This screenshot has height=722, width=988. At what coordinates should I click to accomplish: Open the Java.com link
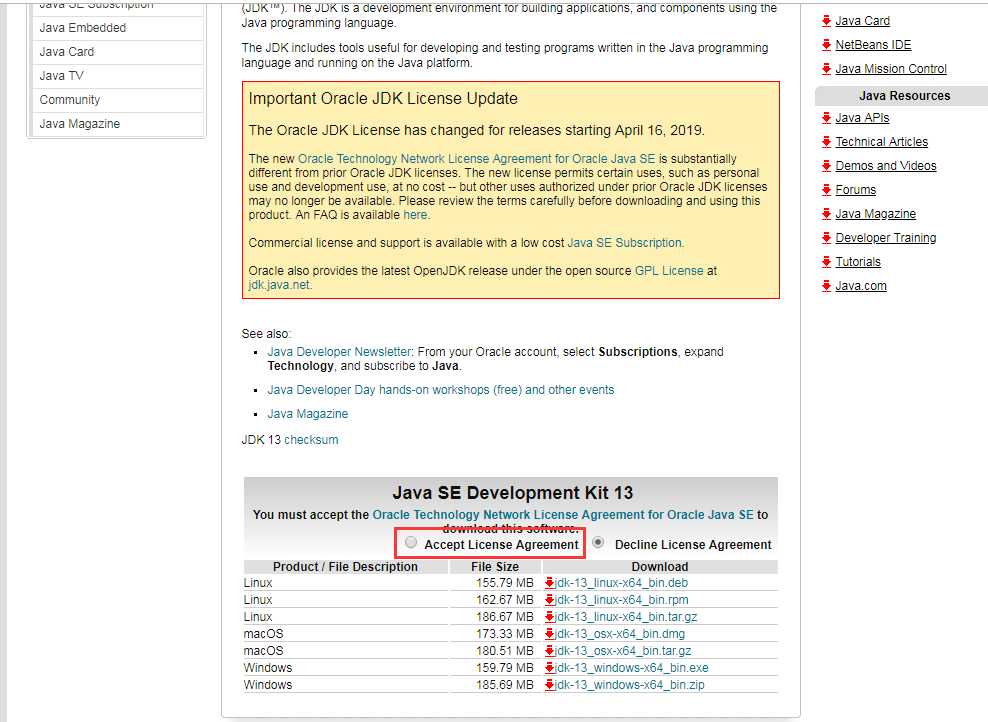pyautogui.click(x=861, y=285)
